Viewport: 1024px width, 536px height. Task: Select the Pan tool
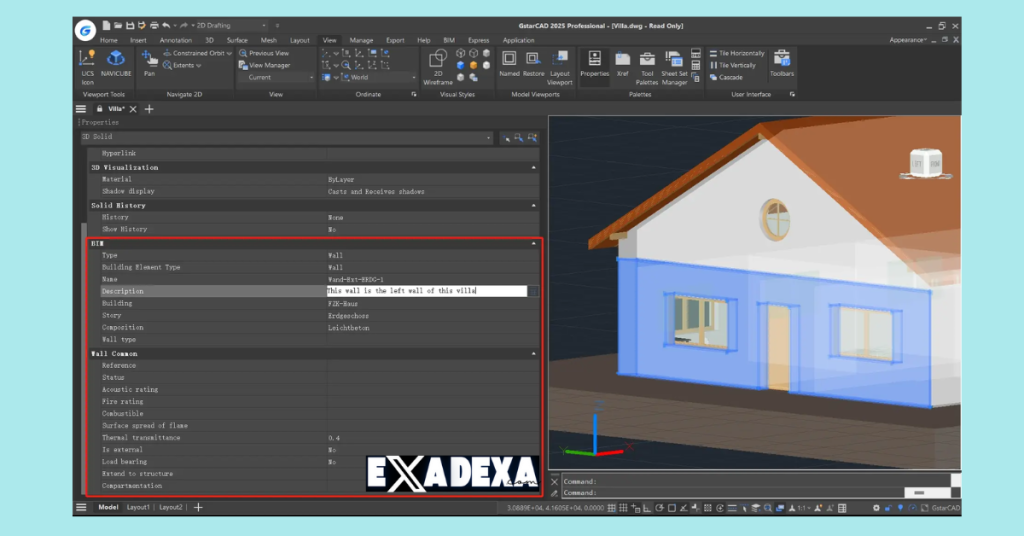[150, 63]
